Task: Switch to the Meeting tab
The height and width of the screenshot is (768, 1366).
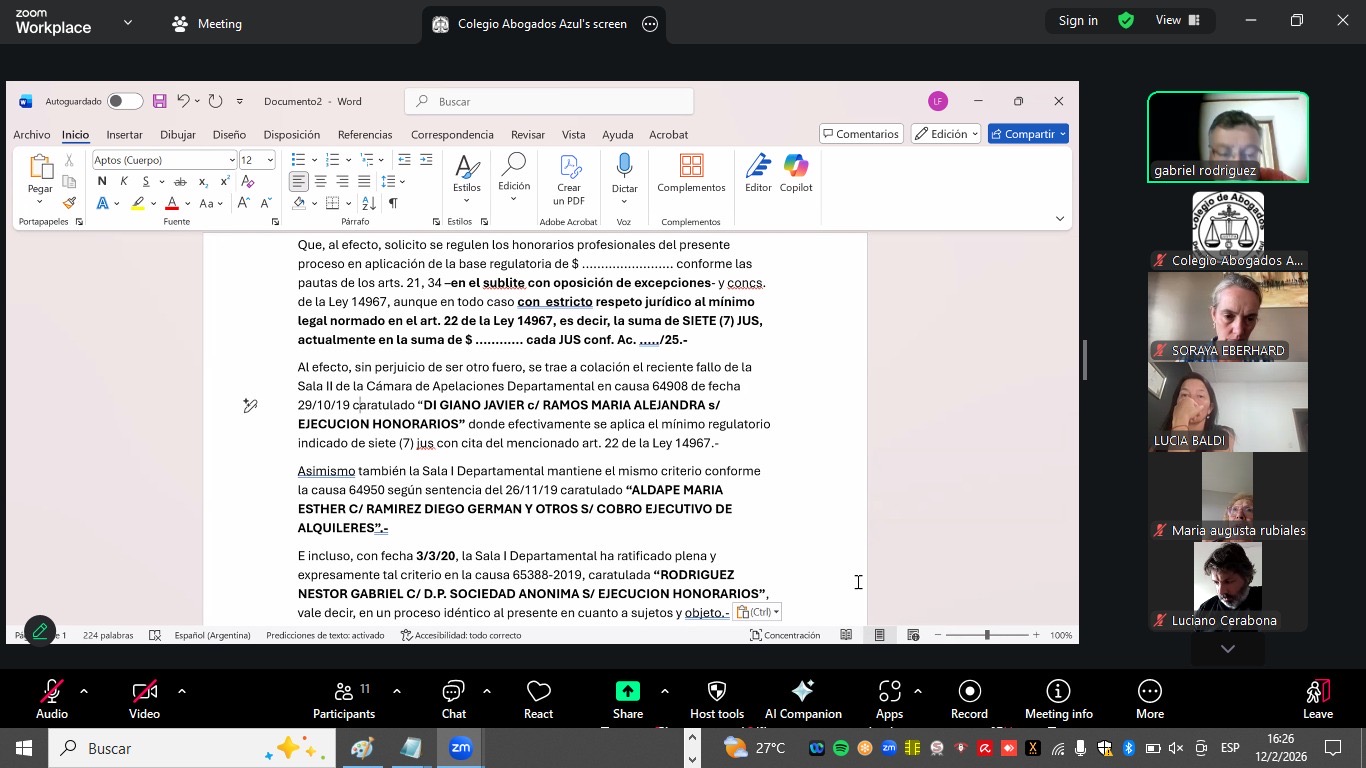Action: [207, 24]
